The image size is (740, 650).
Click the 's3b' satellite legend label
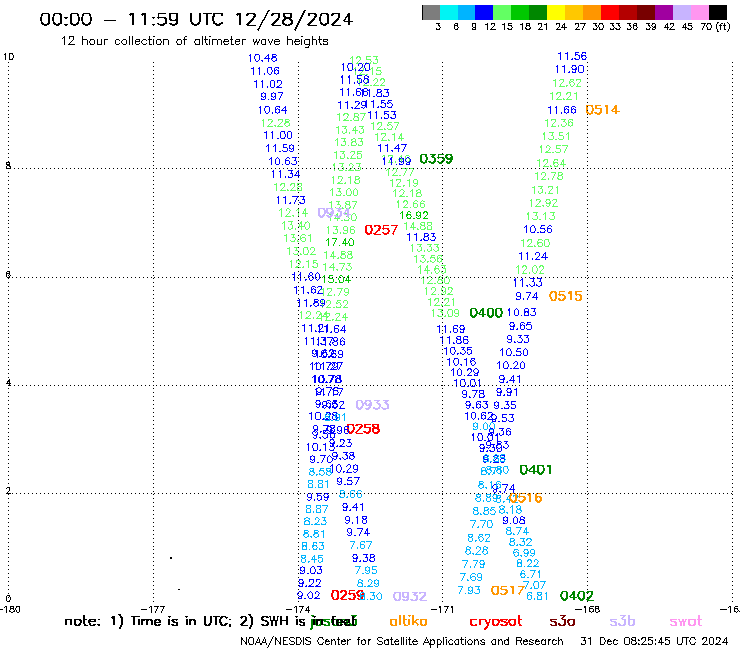[x=622, y=621]
